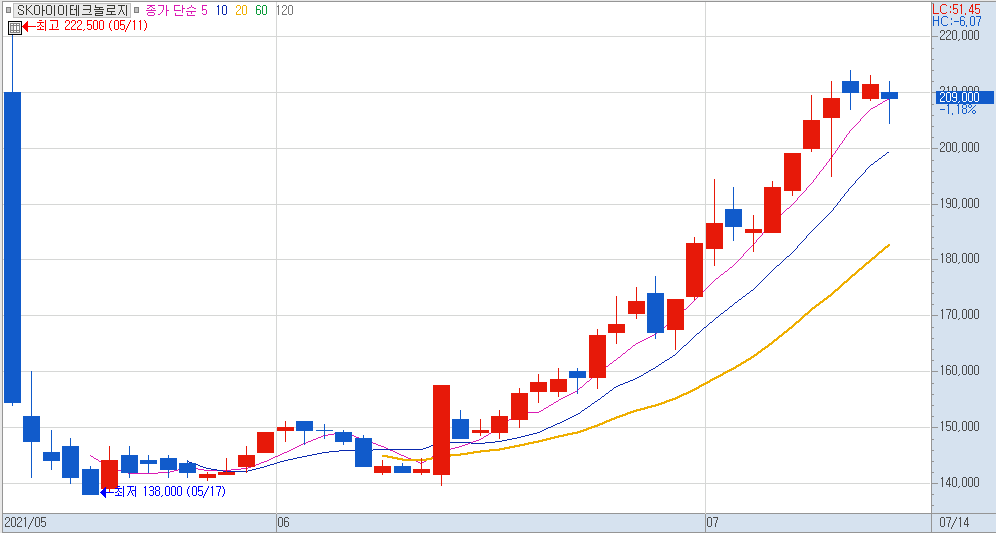Click the square marker before 종가 단순

click(x=136, y=11)
